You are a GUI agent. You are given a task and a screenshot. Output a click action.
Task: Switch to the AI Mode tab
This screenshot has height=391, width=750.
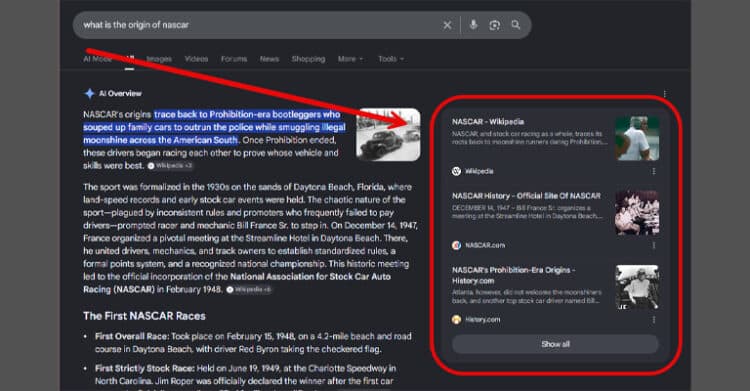[x=98, y=59]
